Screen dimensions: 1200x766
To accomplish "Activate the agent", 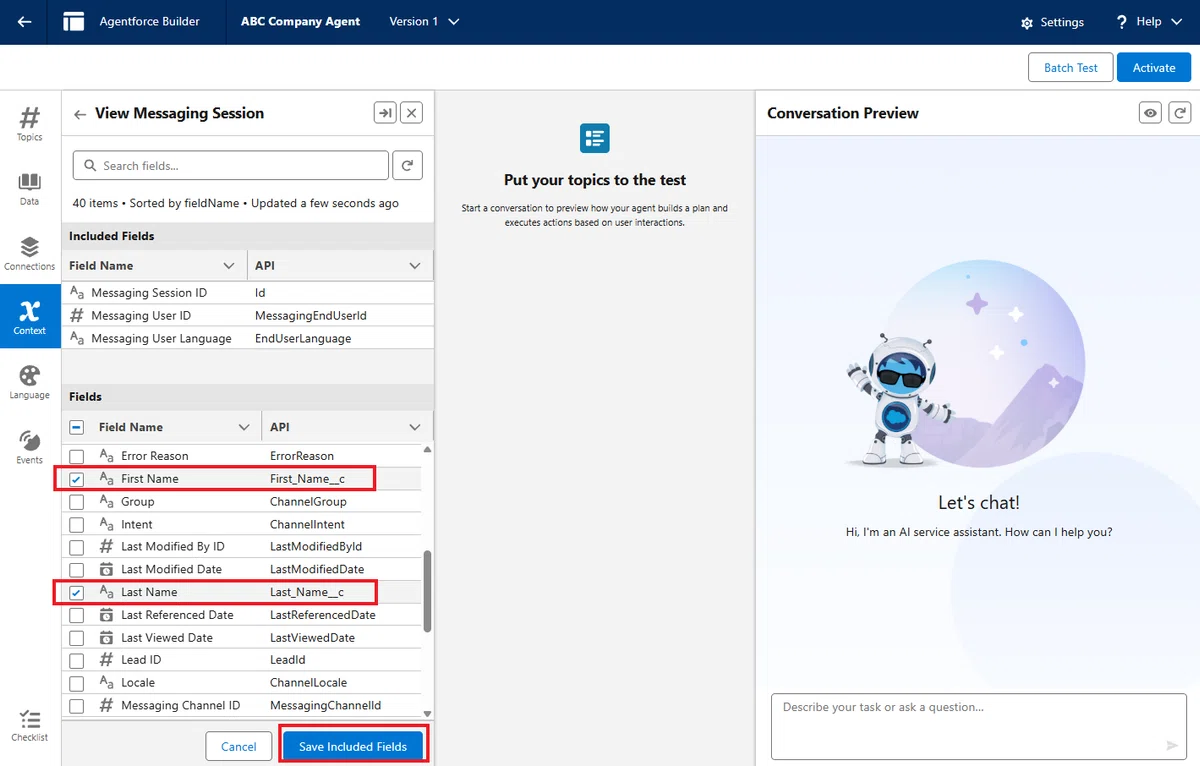I will 1154,67.
